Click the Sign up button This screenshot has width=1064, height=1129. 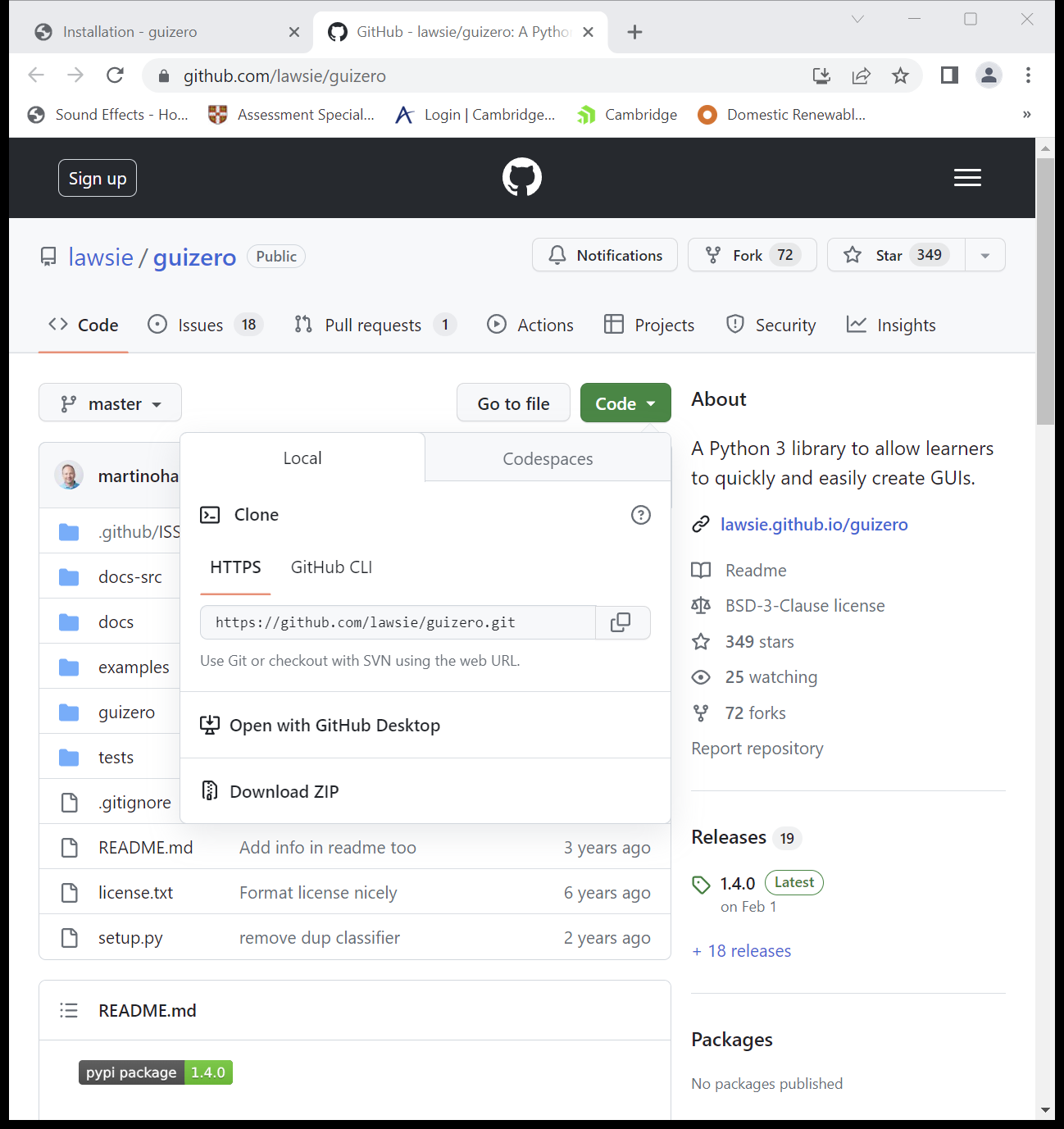[97, 177]
